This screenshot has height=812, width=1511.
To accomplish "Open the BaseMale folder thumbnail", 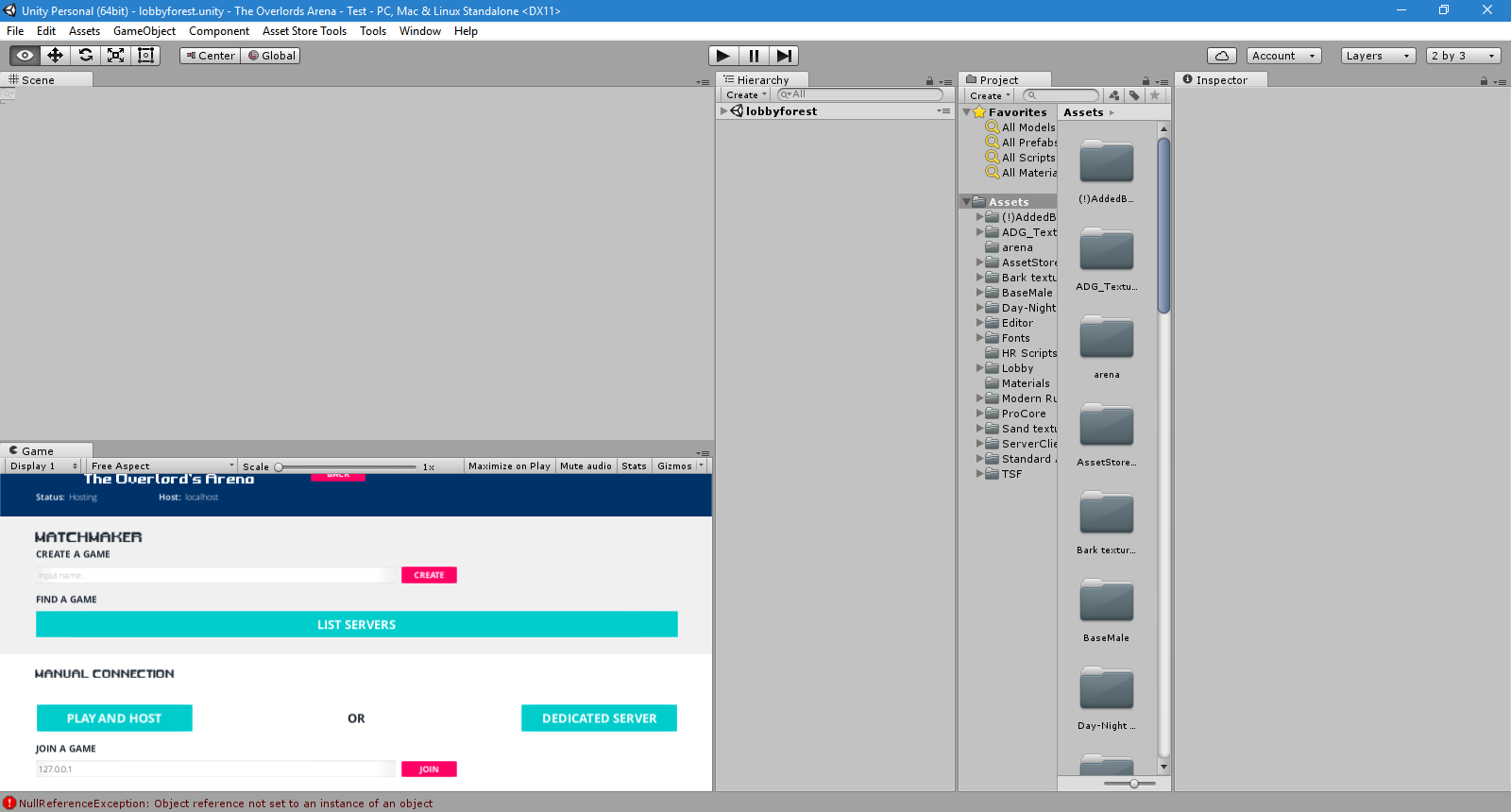I will (x=1107, y=603).
